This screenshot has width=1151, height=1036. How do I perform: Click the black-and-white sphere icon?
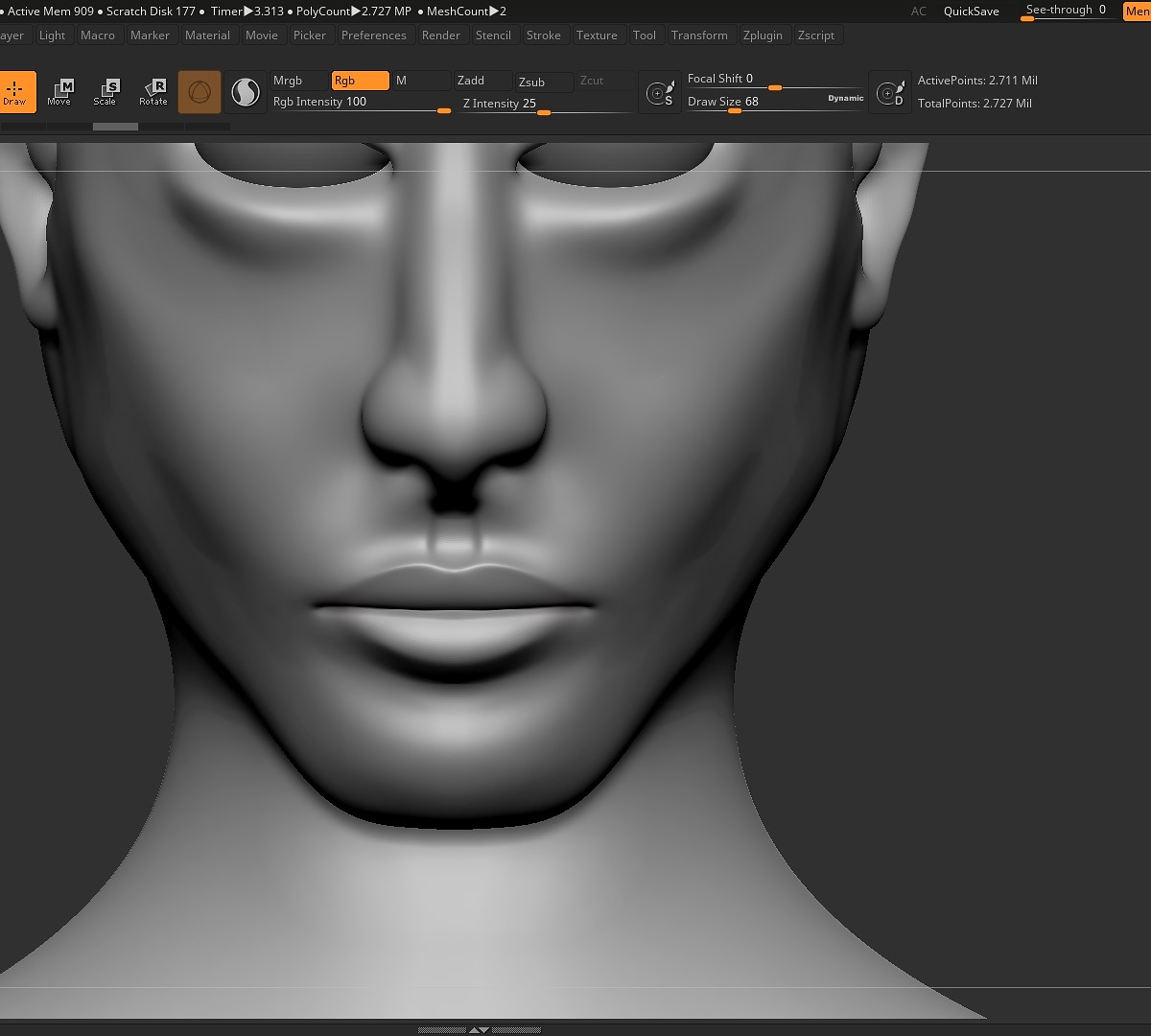246,92
